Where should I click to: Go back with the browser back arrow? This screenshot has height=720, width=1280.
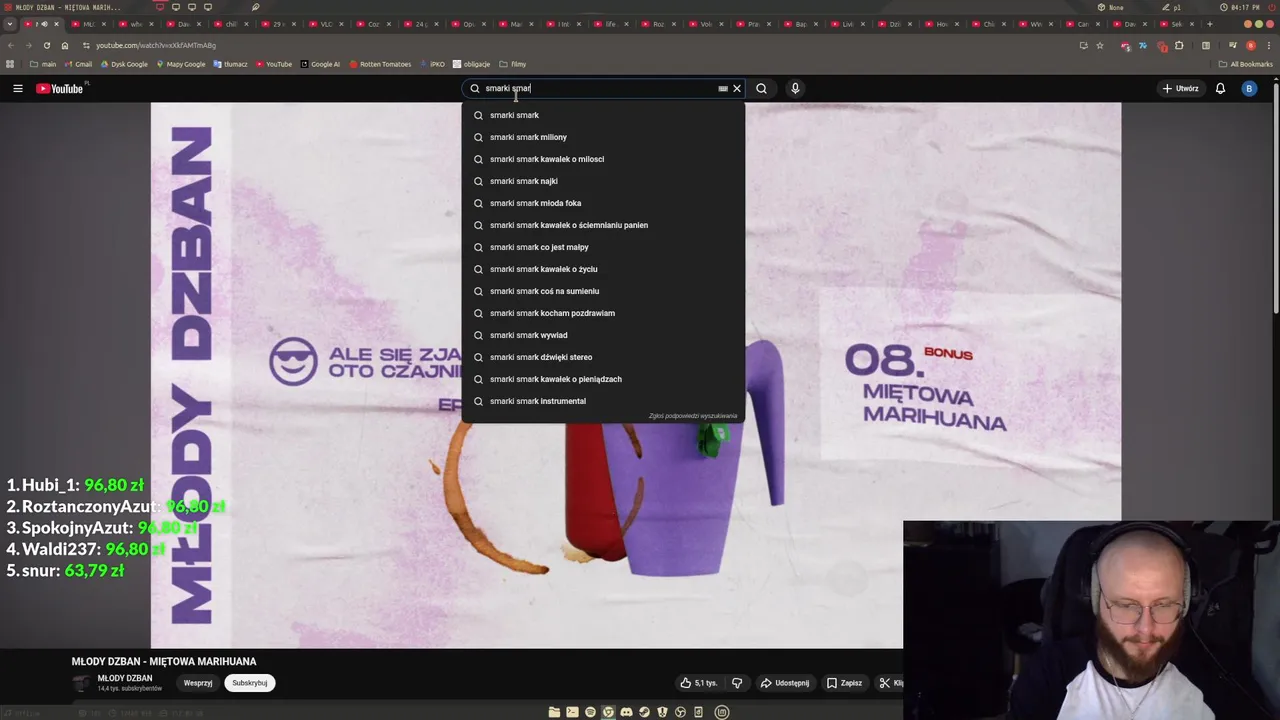click(11, 45)
